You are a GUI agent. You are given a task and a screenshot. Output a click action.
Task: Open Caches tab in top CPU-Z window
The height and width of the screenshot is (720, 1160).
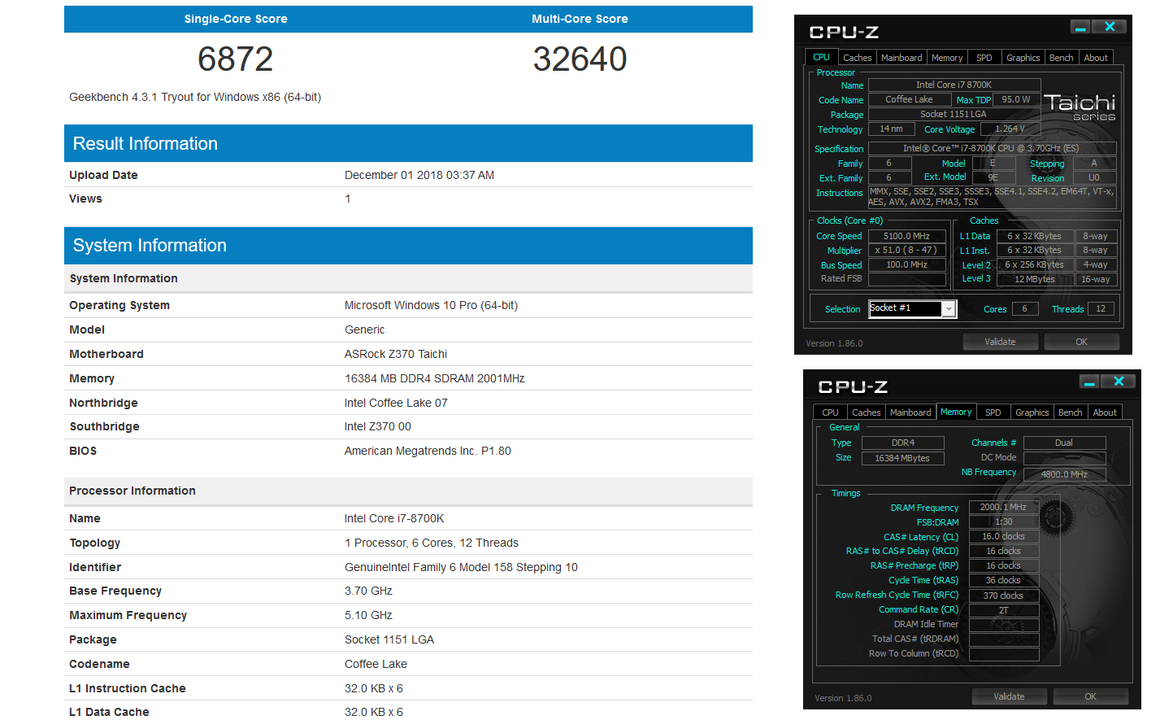pyautogui.click(x=857, y=58)
